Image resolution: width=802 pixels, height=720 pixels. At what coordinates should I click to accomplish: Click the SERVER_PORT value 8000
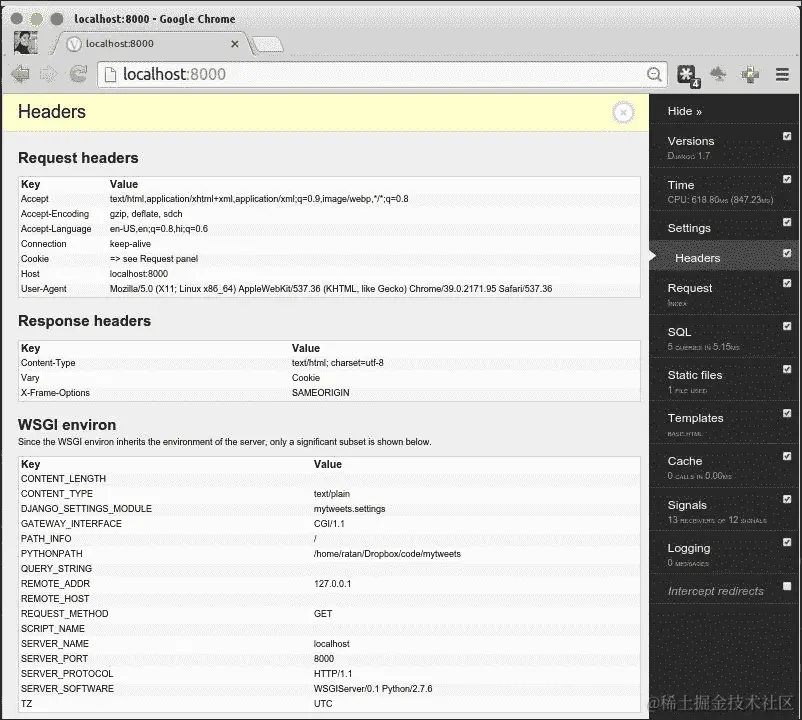pos(324,659)
